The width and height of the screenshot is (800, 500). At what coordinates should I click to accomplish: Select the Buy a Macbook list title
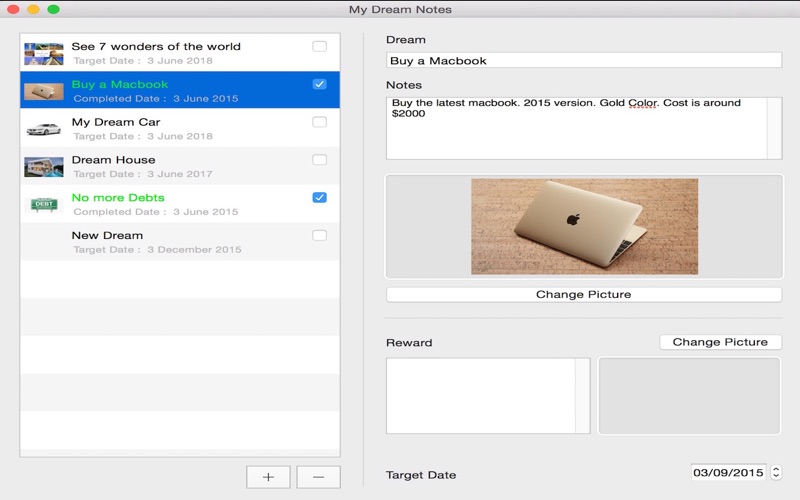click(120, 84)
